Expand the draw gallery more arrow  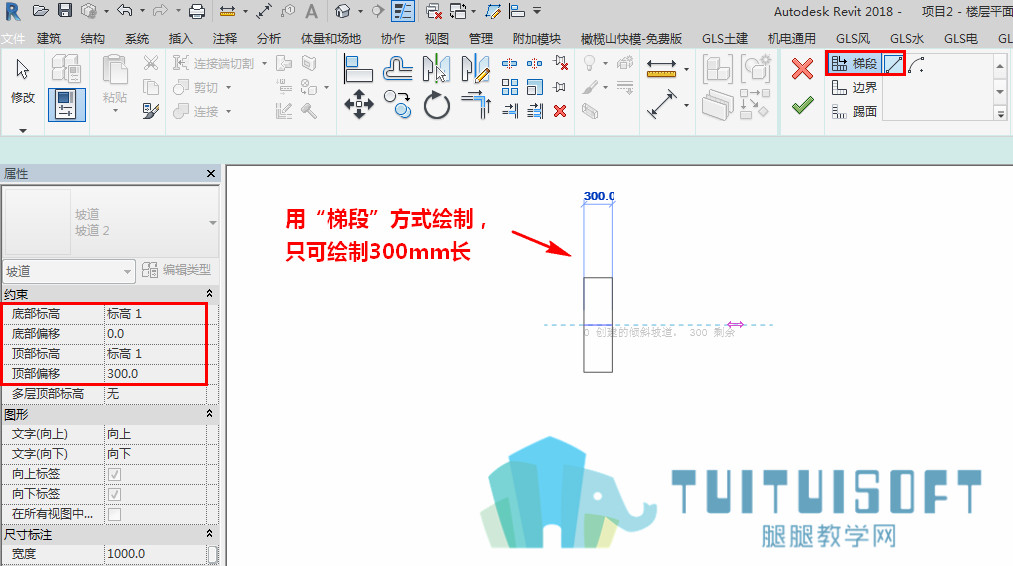point(1000,114)
